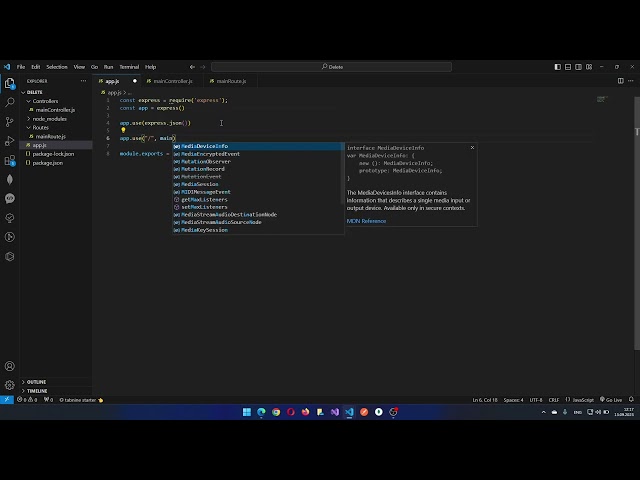Open MDN Reference link
Viewport: 640px width, 480px height.
366,221
